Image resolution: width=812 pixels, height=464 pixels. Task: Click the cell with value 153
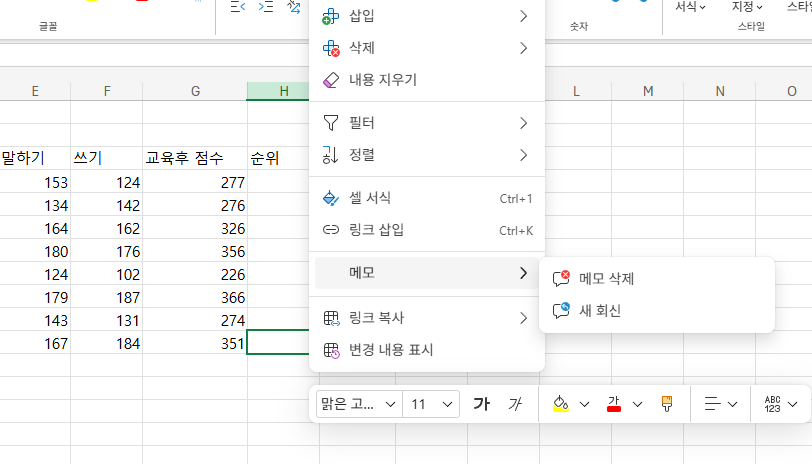(35, 182)
